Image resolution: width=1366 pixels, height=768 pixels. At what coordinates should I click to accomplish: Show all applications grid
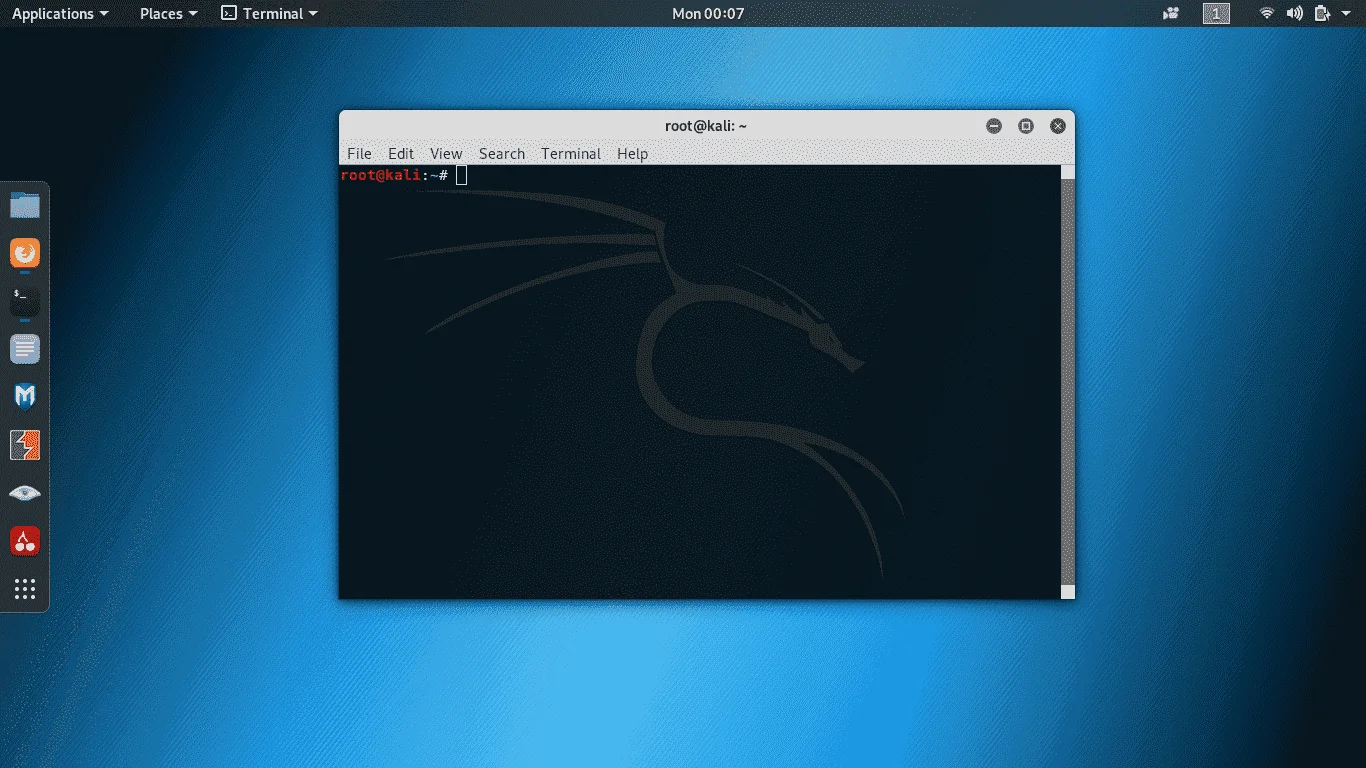[x=25, y=589]
